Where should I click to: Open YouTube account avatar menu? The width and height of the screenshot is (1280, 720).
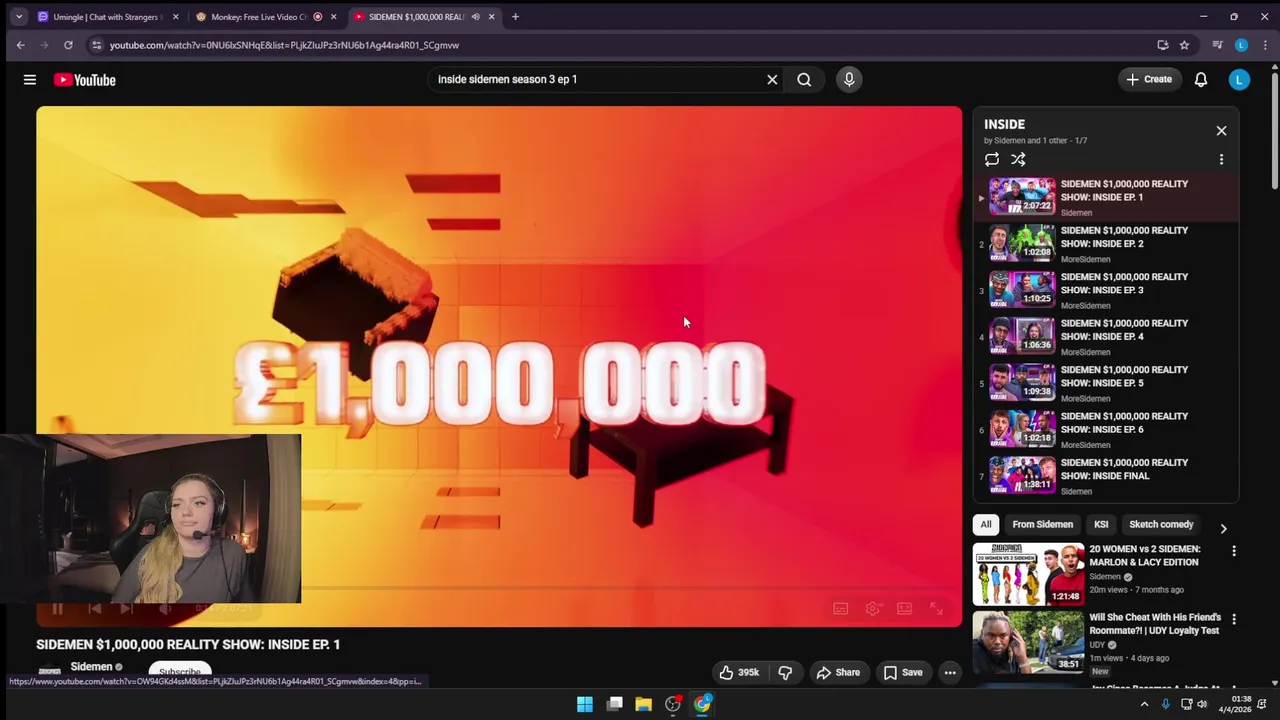pos(1239,80)
